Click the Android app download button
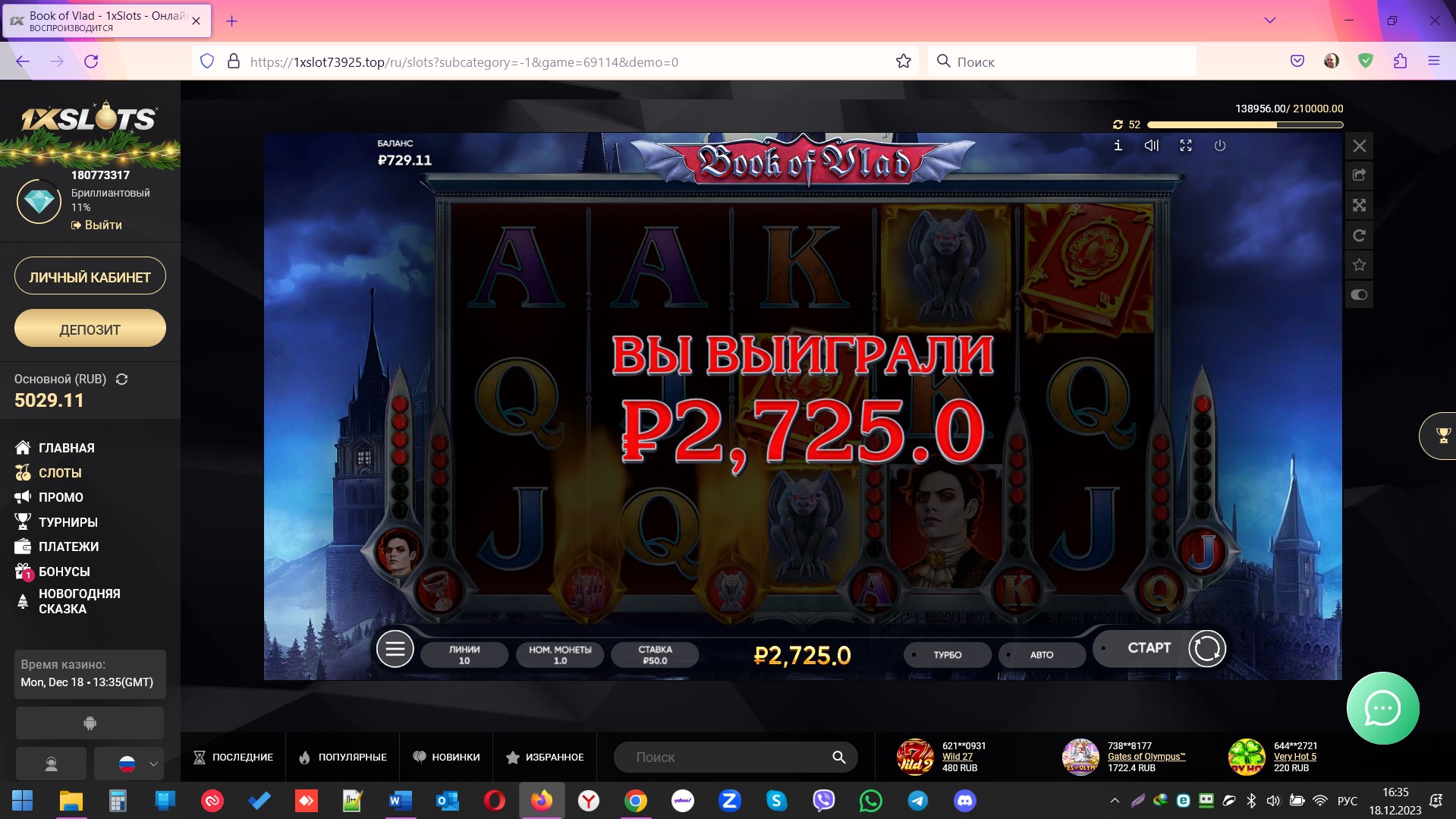 click(90, 723)
